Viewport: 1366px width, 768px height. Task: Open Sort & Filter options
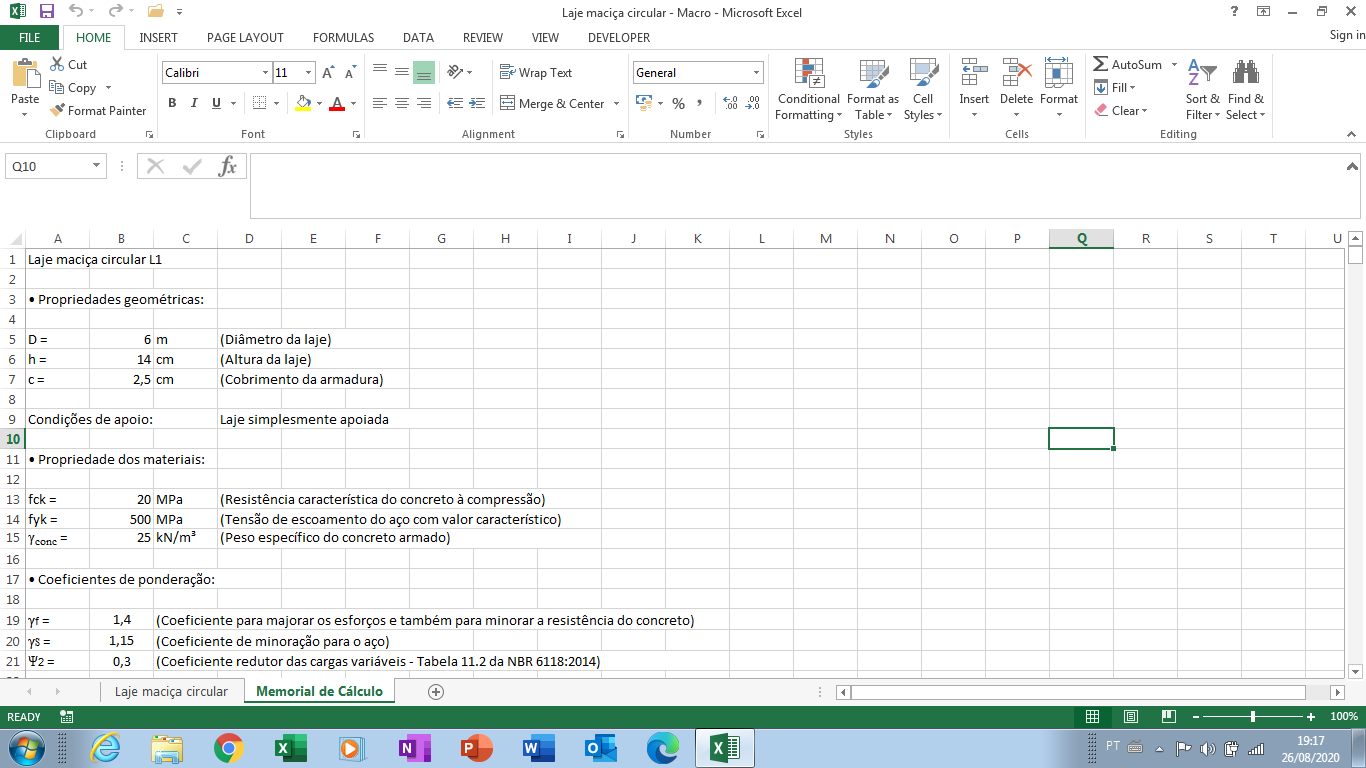pos(1202,89)
